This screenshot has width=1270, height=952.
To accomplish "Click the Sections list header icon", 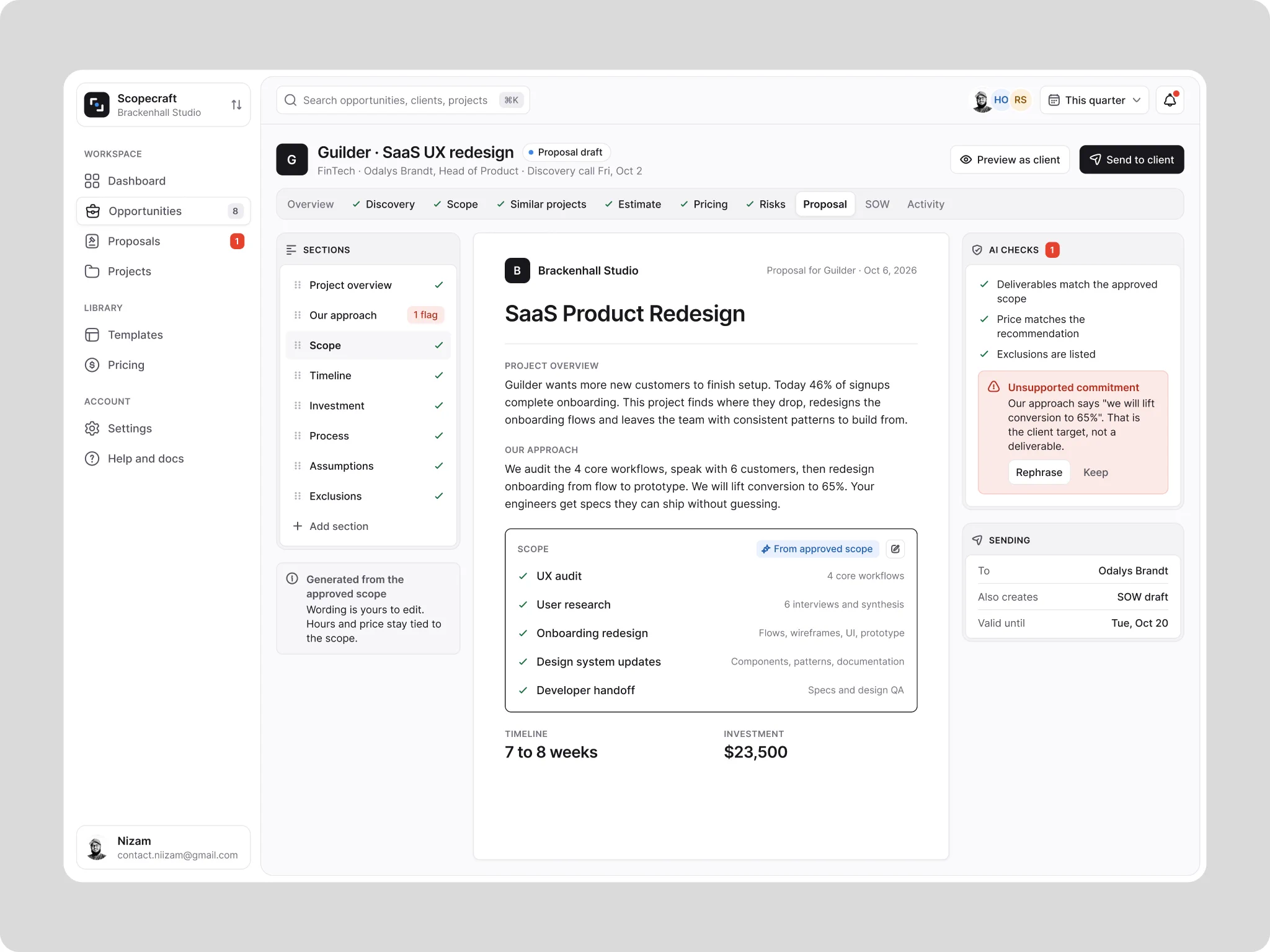I will pos(291,250).
